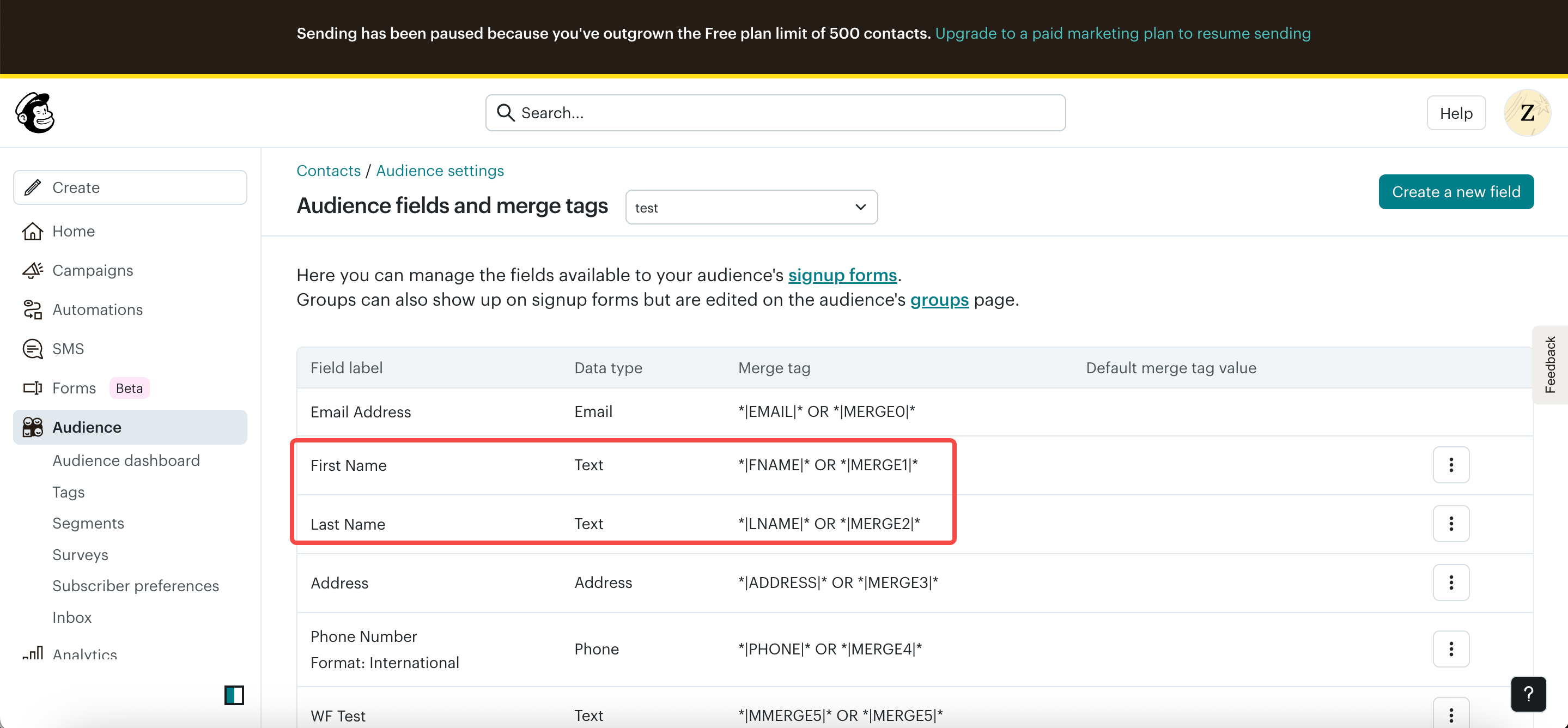Click the Search input box
The image size is (1568, 728).
pyautogui.click(x=775, y=113)
